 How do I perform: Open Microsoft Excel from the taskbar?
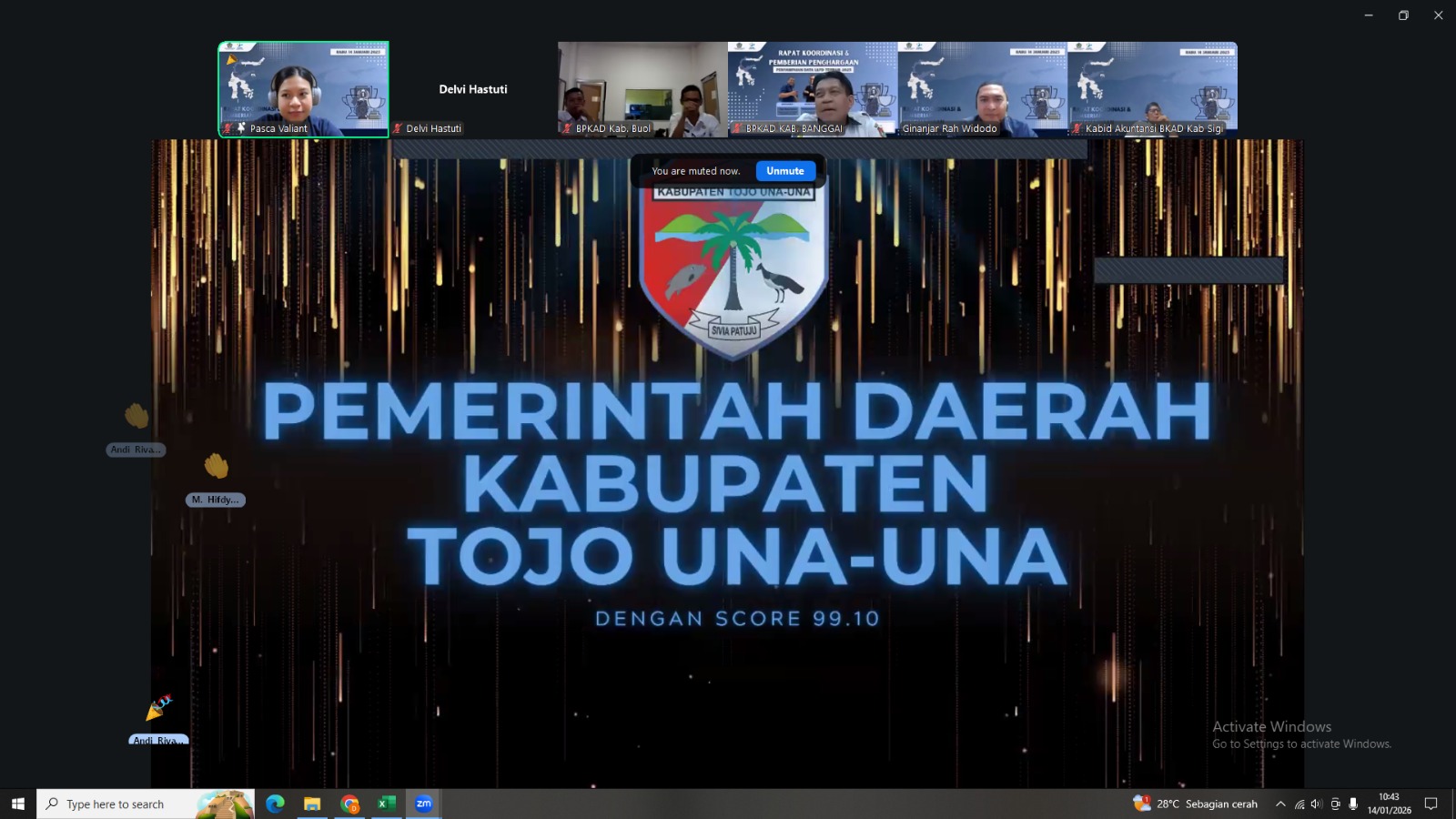tap(386, 804)
